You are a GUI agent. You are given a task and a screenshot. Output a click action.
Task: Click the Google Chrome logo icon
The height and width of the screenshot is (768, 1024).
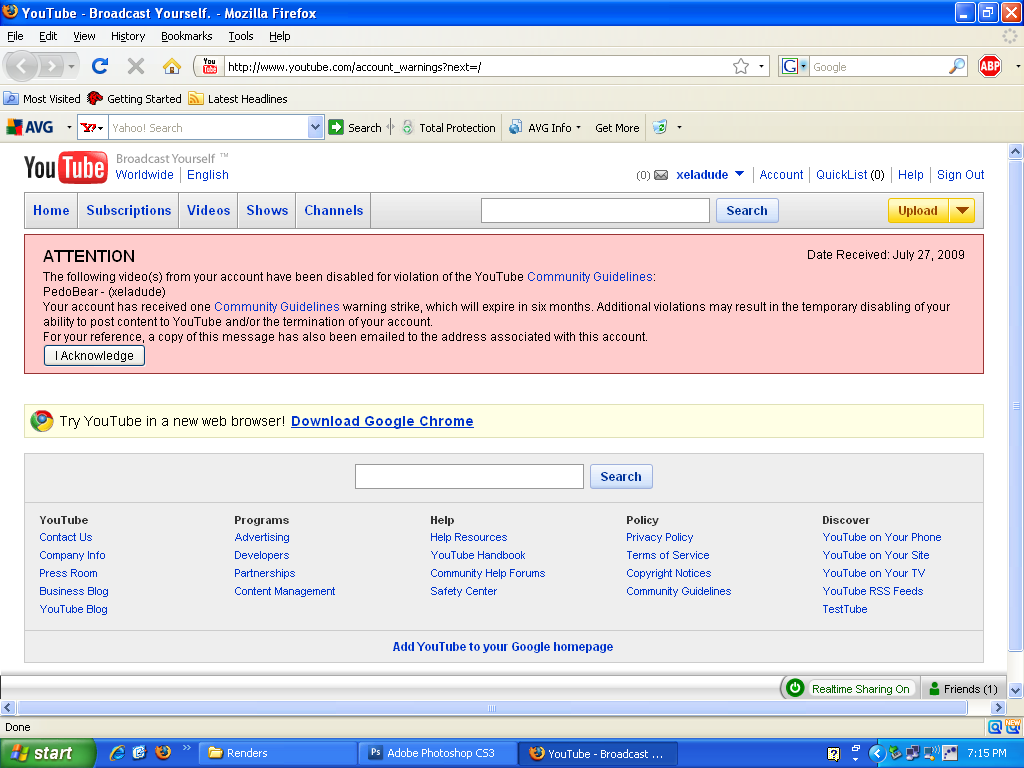coord(42,421)
